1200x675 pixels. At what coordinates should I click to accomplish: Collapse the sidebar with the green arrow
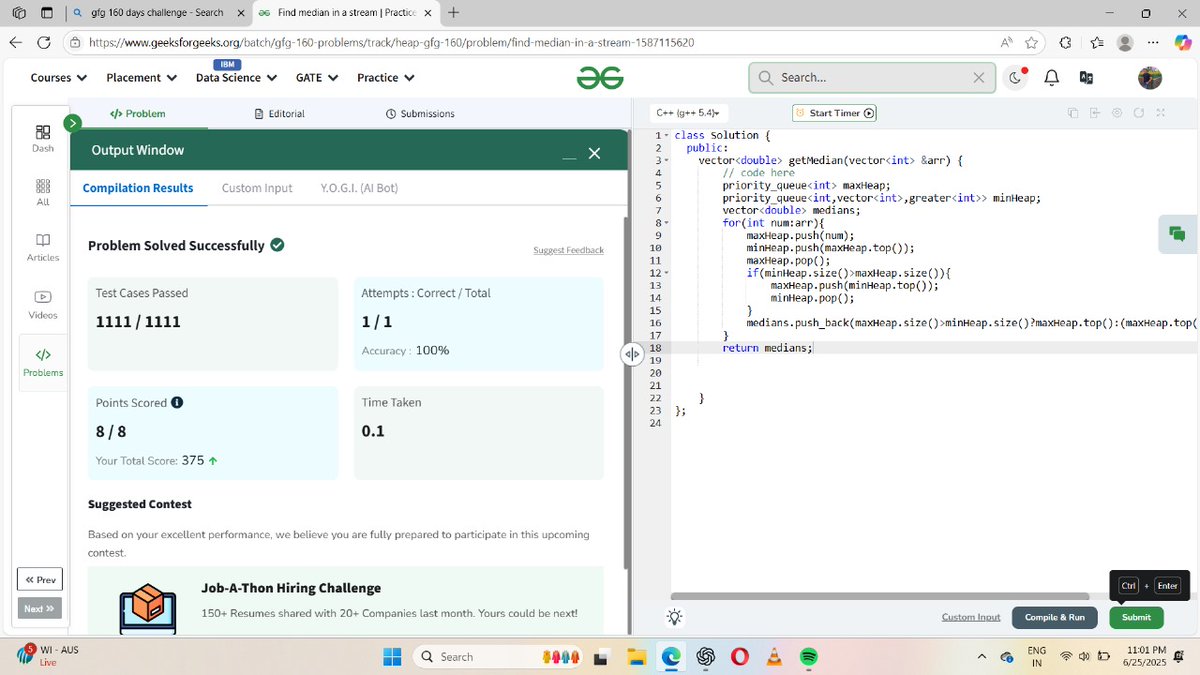(72, 123)
